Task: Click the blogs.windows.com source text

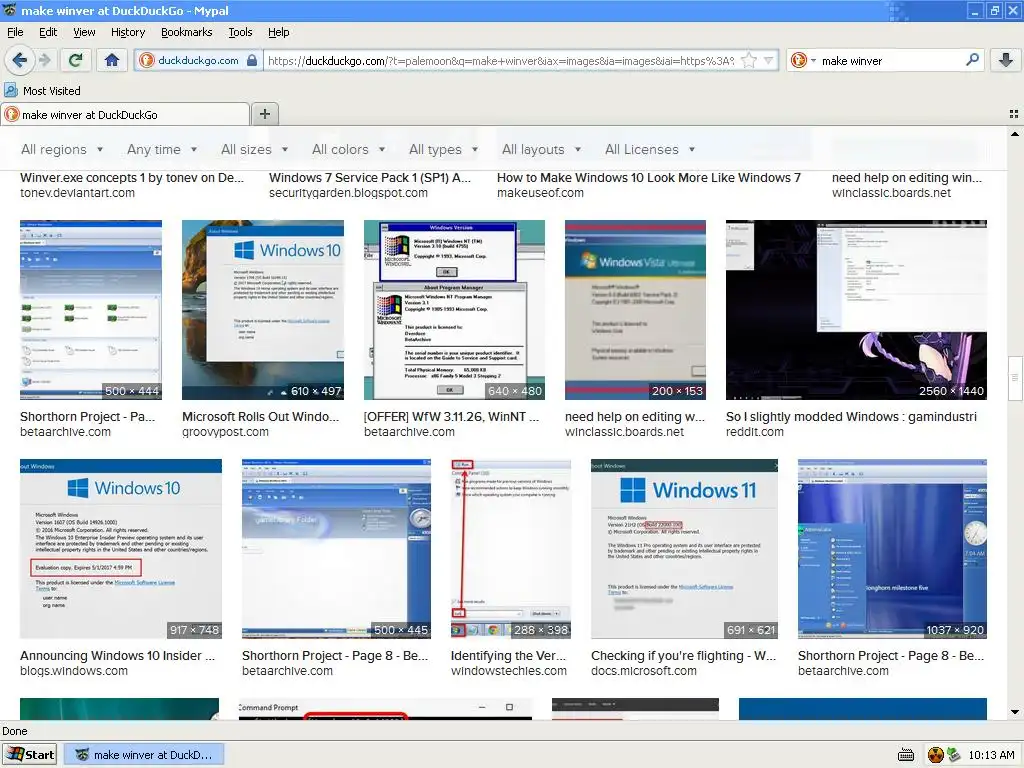Action: point(74,671)
